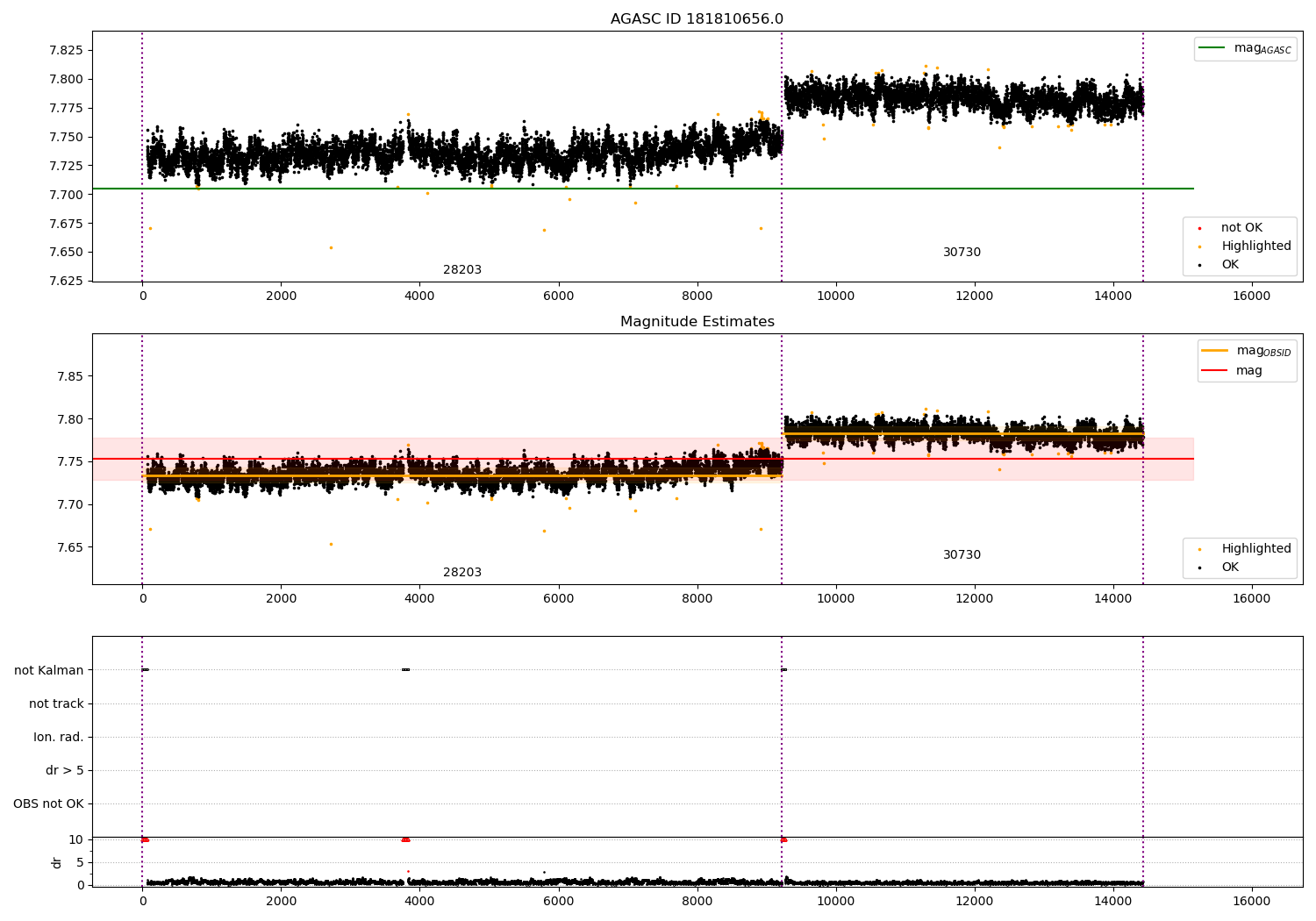Click the green line swatch in the mag AGASC legend

pos(1212,48)
